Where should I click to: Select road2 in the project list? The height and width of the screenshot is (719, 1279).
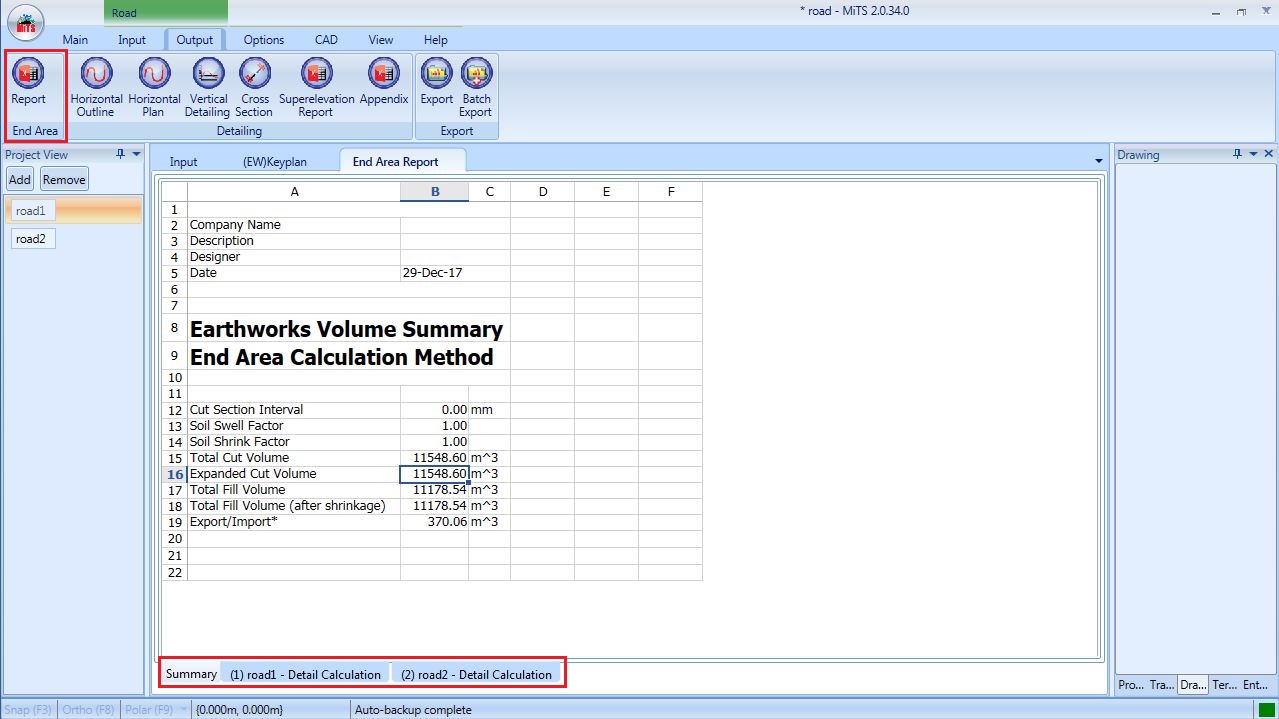coord(31,239)
